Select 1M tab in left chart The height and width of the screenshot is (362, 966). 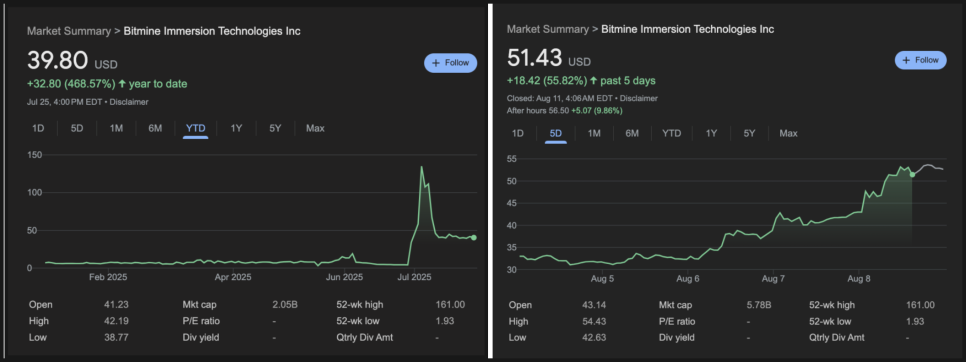point(116,128)
